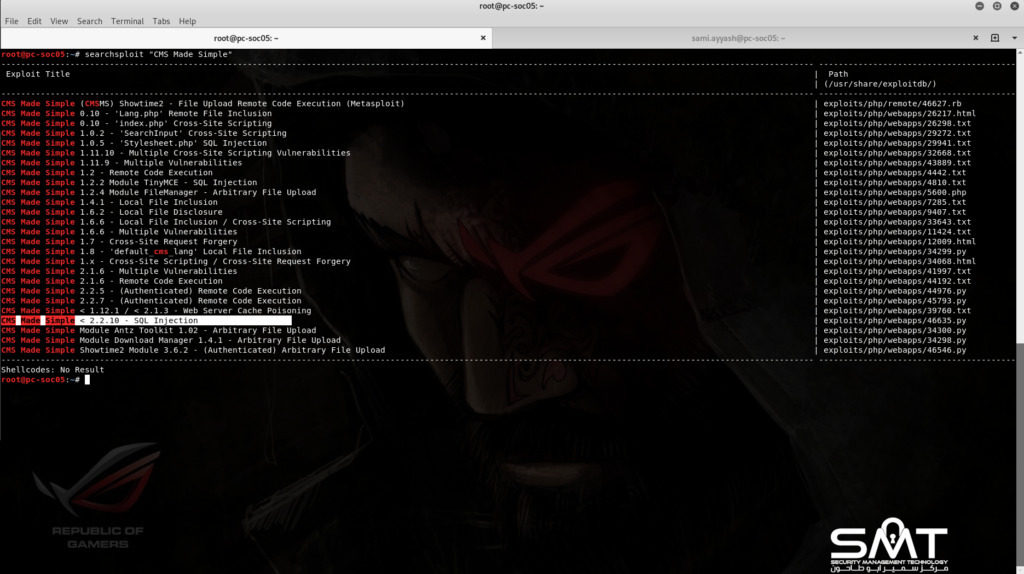Click path exploits/php/webapps/5600.php
Screen dimensions: 1024x574
(894, 192)
